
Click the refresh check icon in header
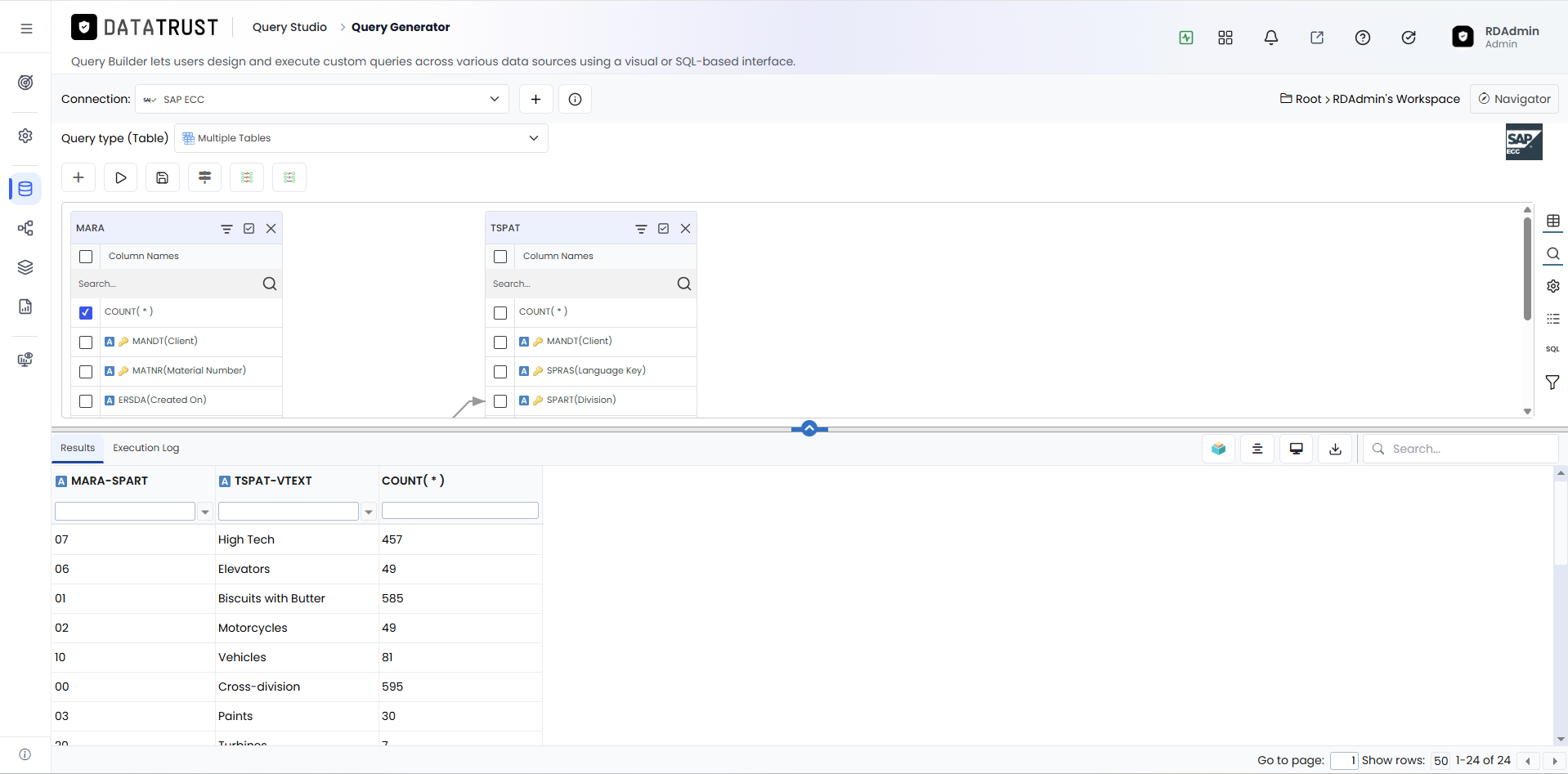1409,38
